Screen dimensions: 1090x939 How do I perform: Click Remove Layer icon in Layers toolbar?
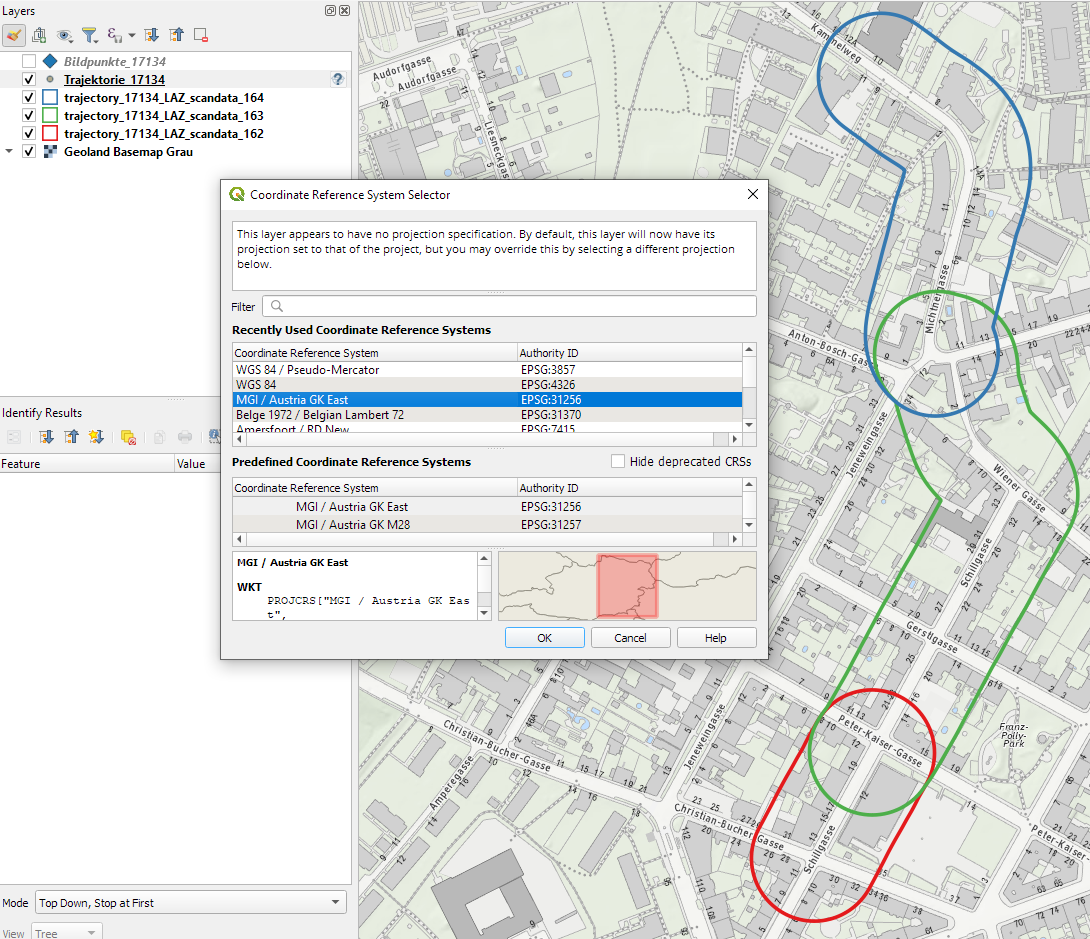tap(201, 36)
